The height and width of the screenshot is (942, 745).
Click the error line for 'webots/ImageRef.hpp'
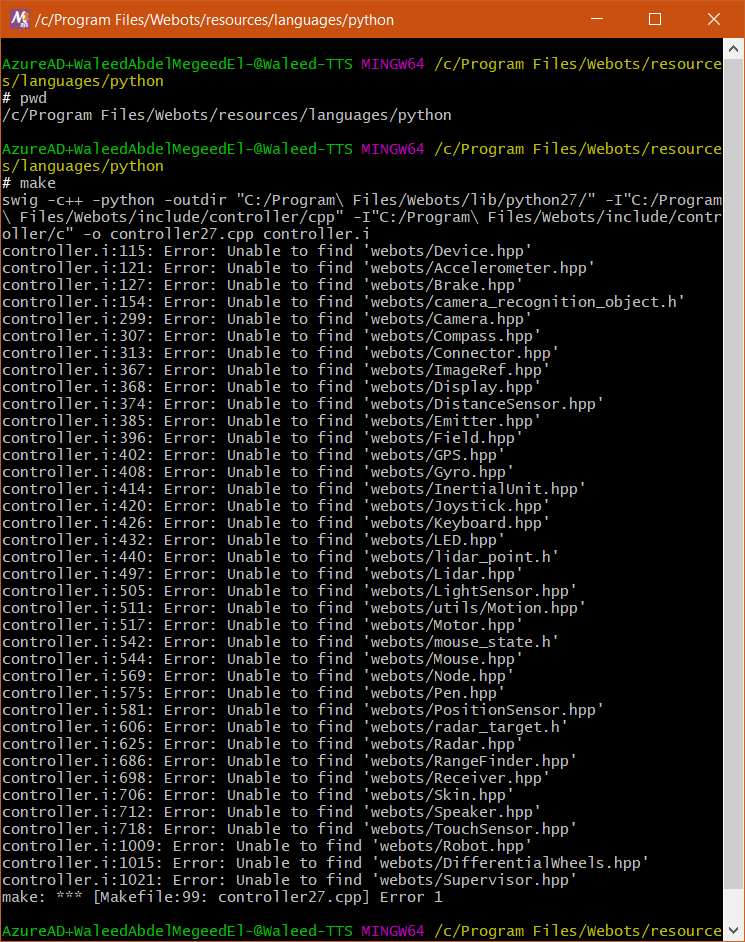pos(276,369)
